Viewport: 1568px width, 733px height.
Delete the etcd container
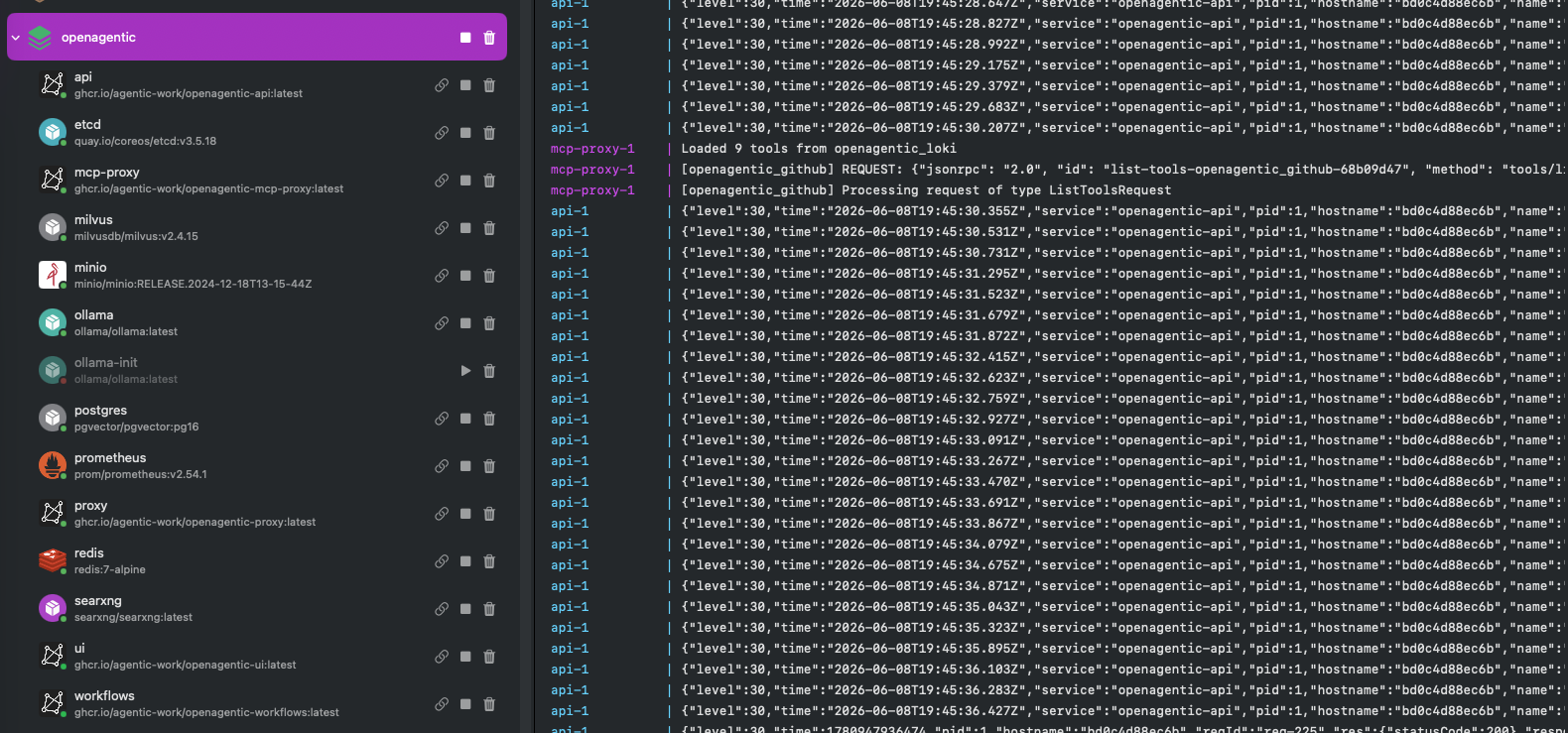[x=489, y=133]
